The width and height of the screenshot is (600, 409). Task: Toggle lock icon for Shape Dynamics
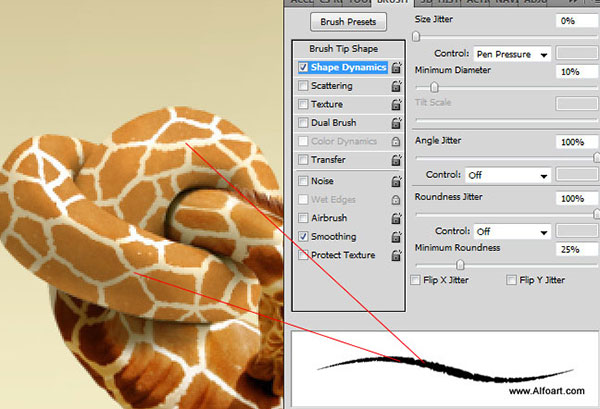[x=396, y=67]
